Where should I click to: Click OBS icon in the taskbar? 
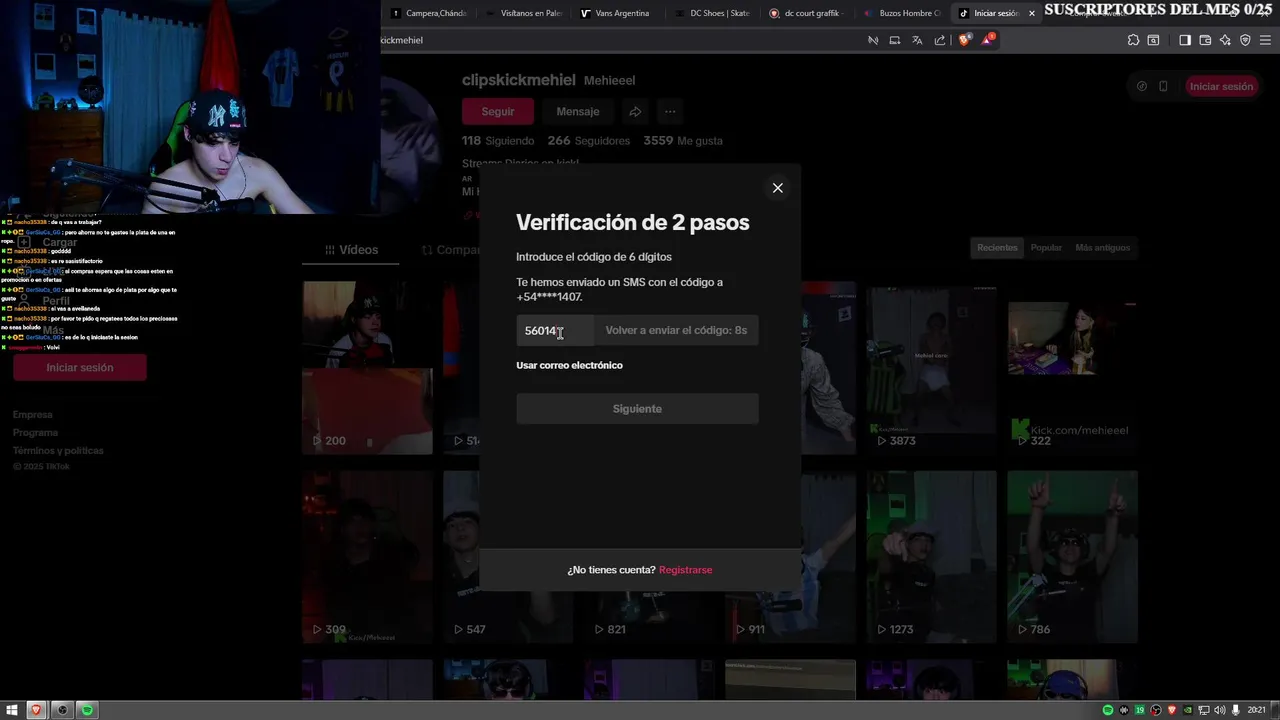tap(62, 710)
